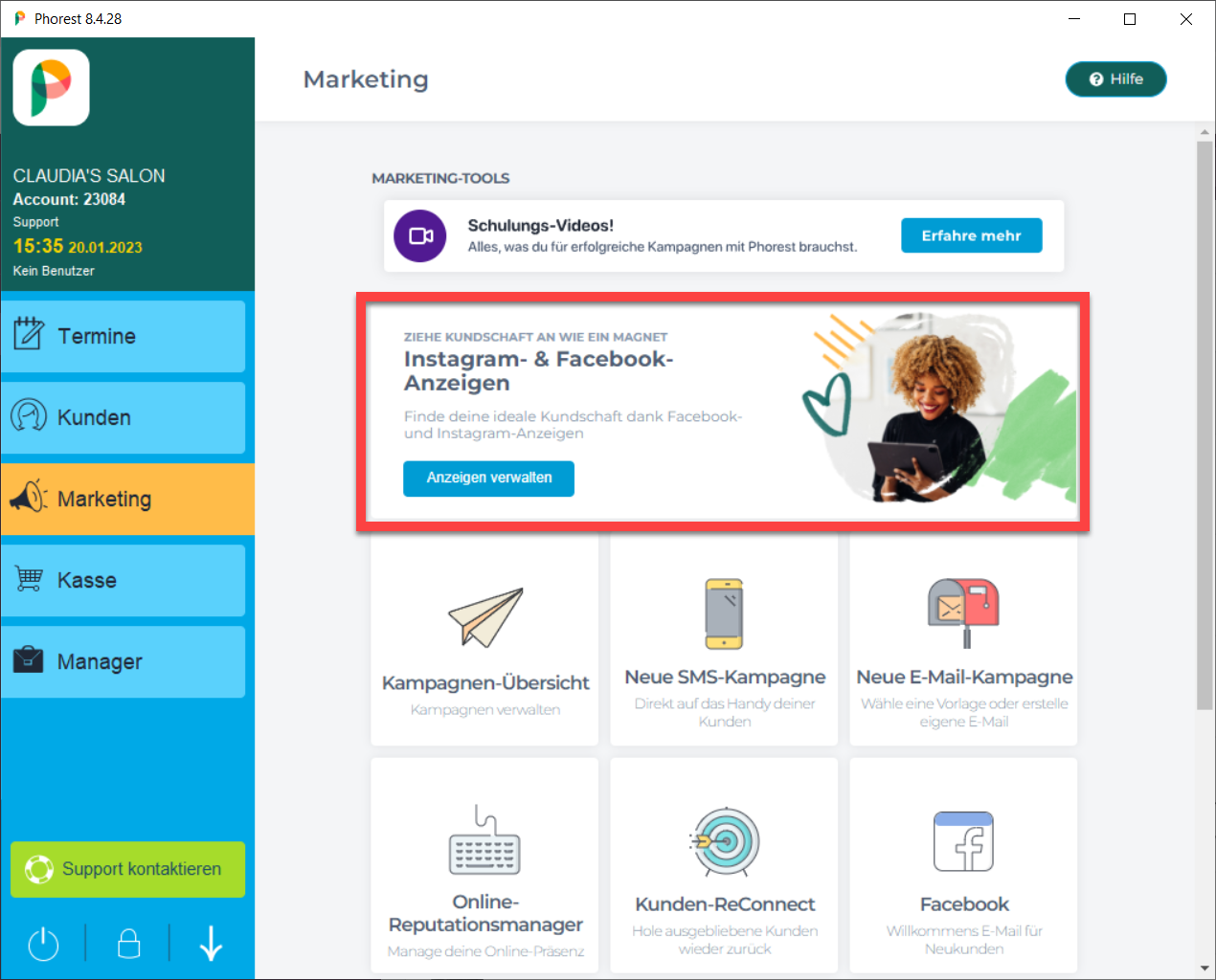Start a Neue SMS-Kampagne
This screenshot has width=1216, height=980.
pos(724,639)
